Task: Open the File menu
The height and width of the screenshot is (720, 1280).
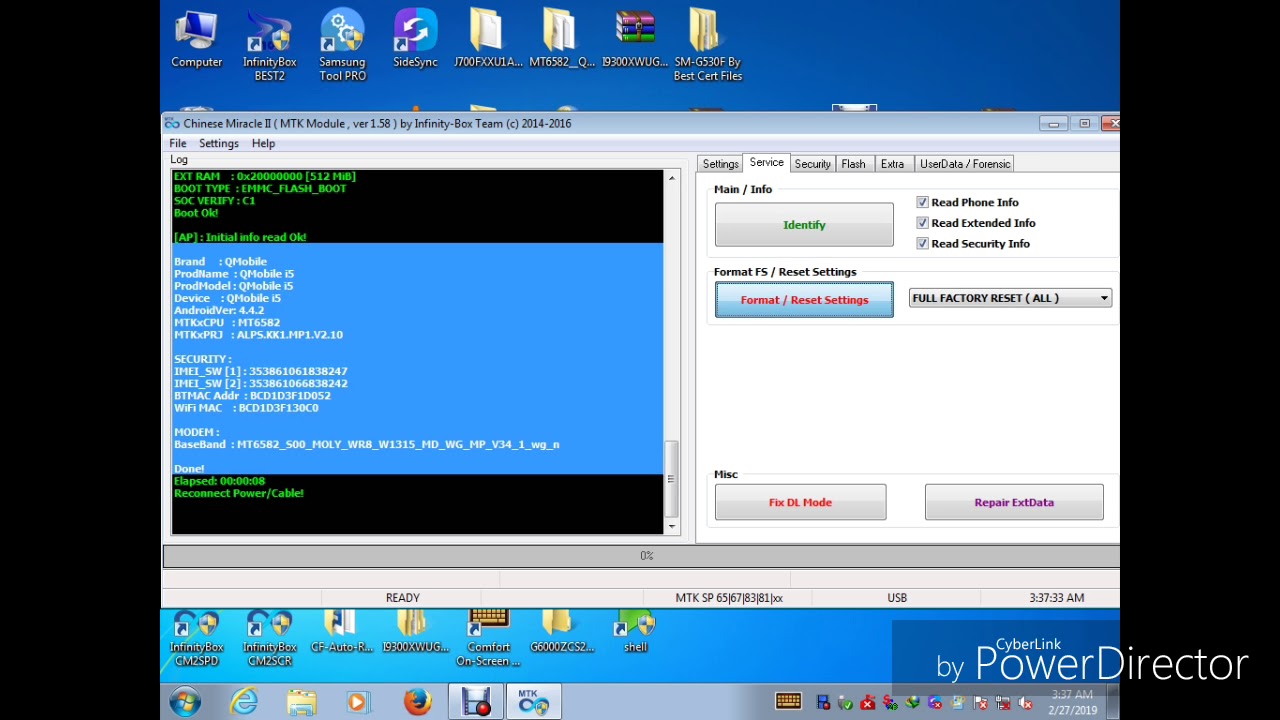Action: pos(177,143)
